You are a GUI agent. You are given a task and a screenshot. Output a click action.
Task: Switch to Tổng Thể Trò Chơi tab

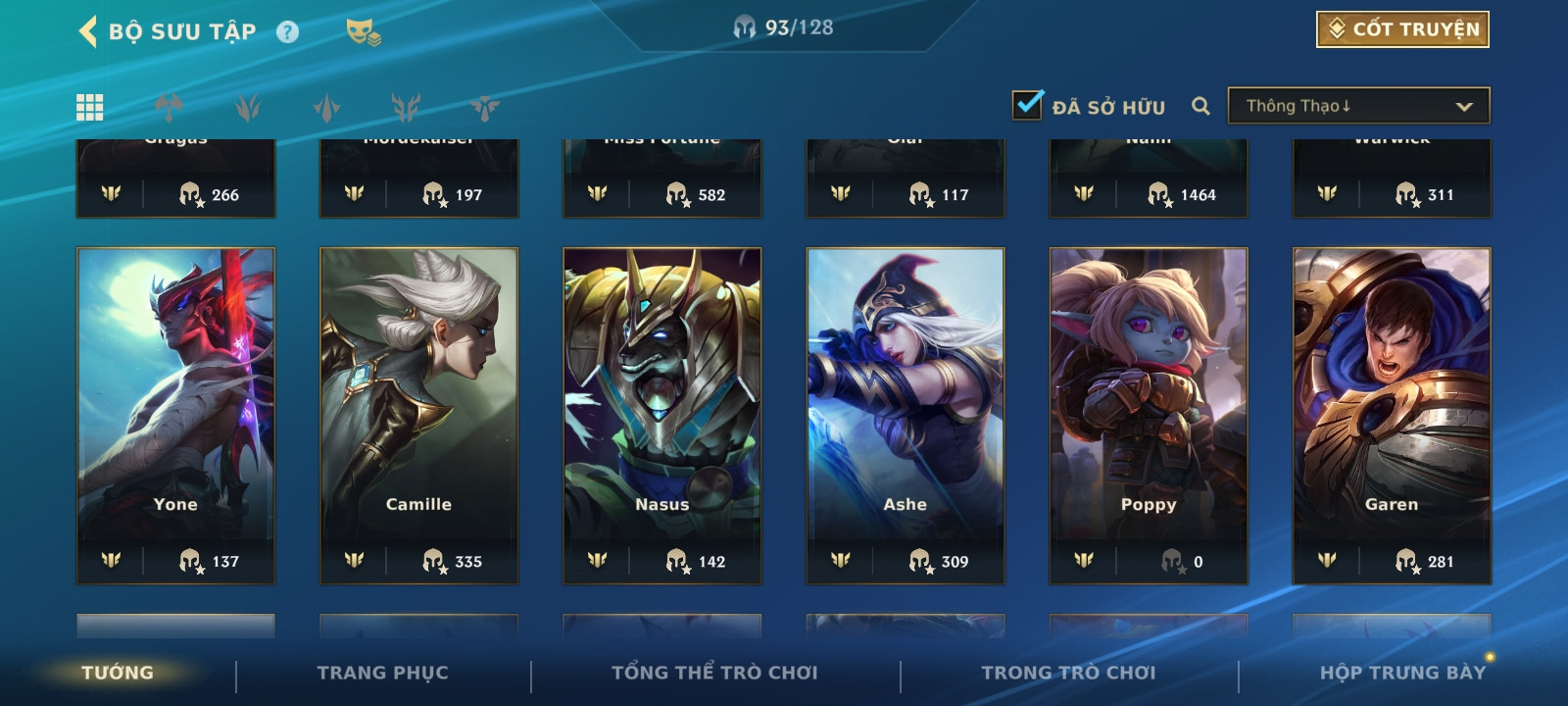[714, 673]
